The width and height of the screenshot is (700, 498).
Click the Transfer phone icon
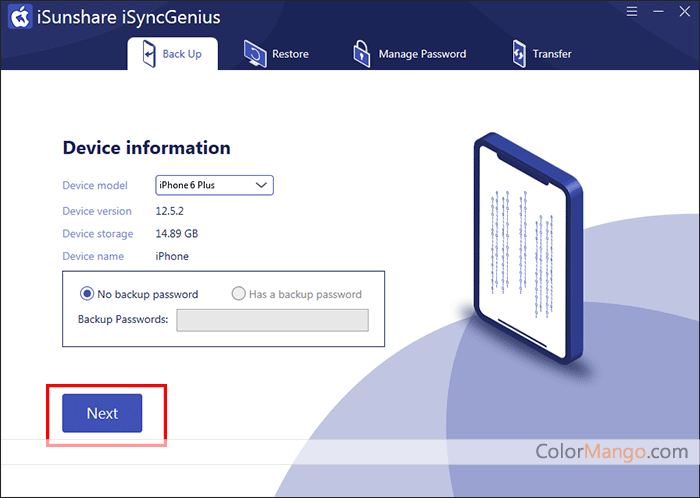519,53
